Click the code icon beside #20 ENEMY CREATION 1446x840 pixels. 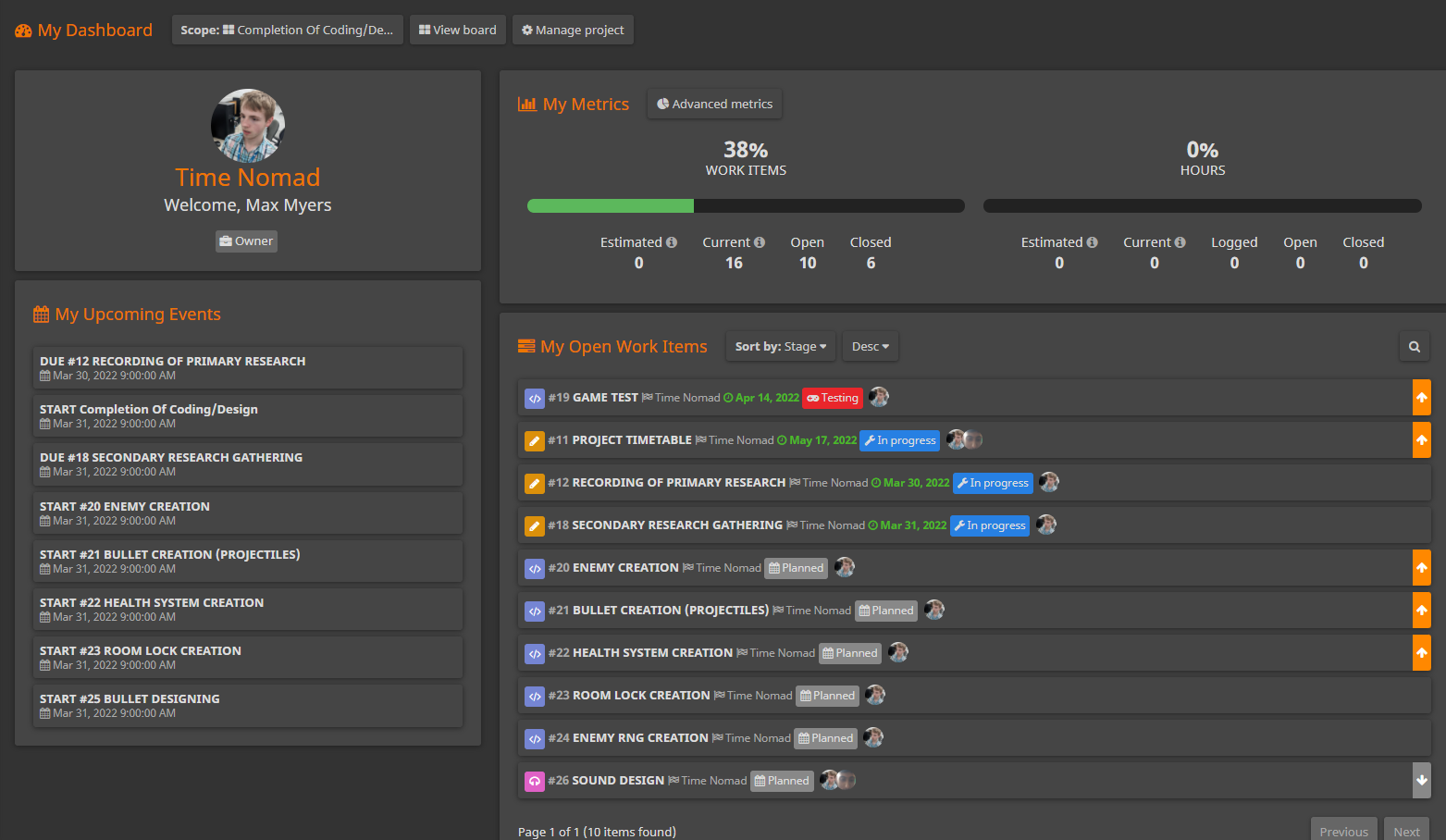pos(535,568)
